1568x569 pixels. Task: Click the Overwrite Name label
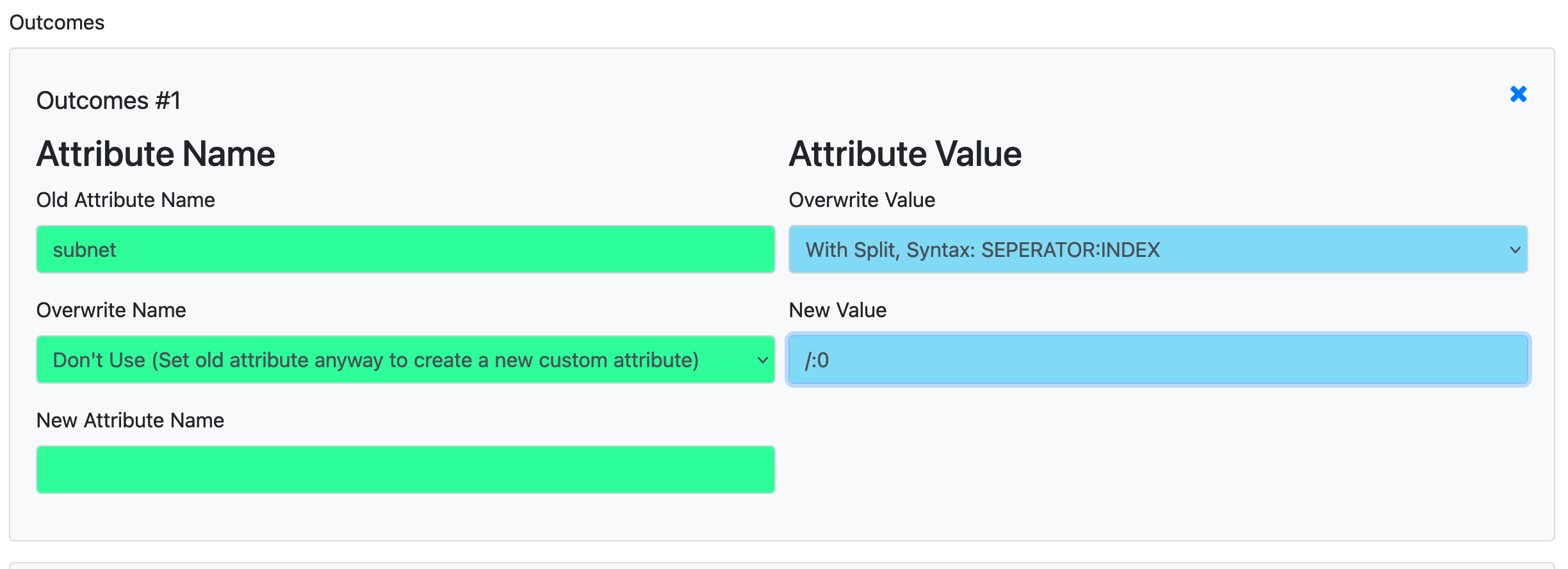click(111, 310)
